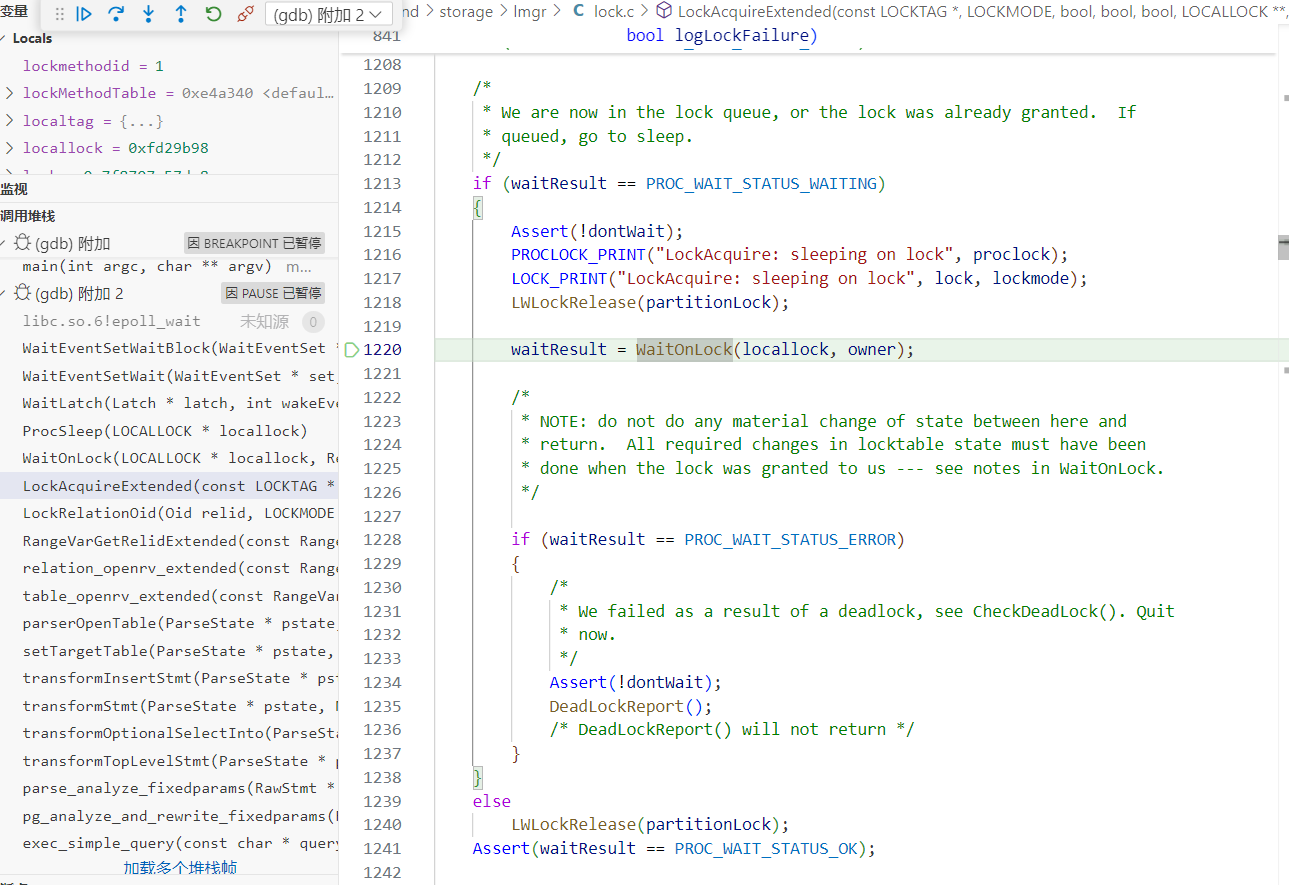Image resolution: width=1289 pixels, height=885 pixels.
Task: Open the (gdb) 附加 2 session dropdown
Action: [x=328, y=14]
